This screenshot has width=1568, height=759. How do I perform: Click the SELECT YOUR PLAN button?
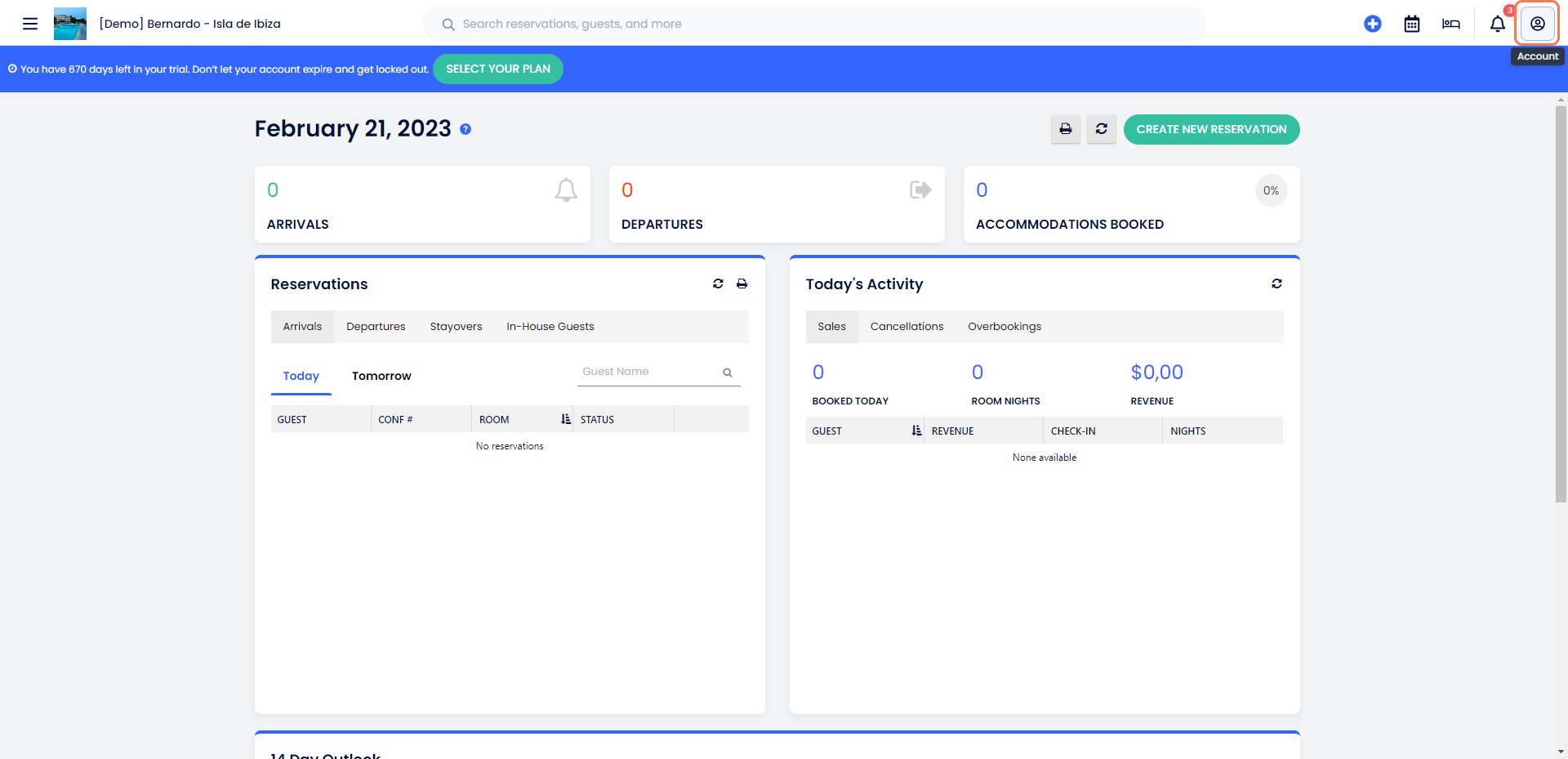pos(498,69)
